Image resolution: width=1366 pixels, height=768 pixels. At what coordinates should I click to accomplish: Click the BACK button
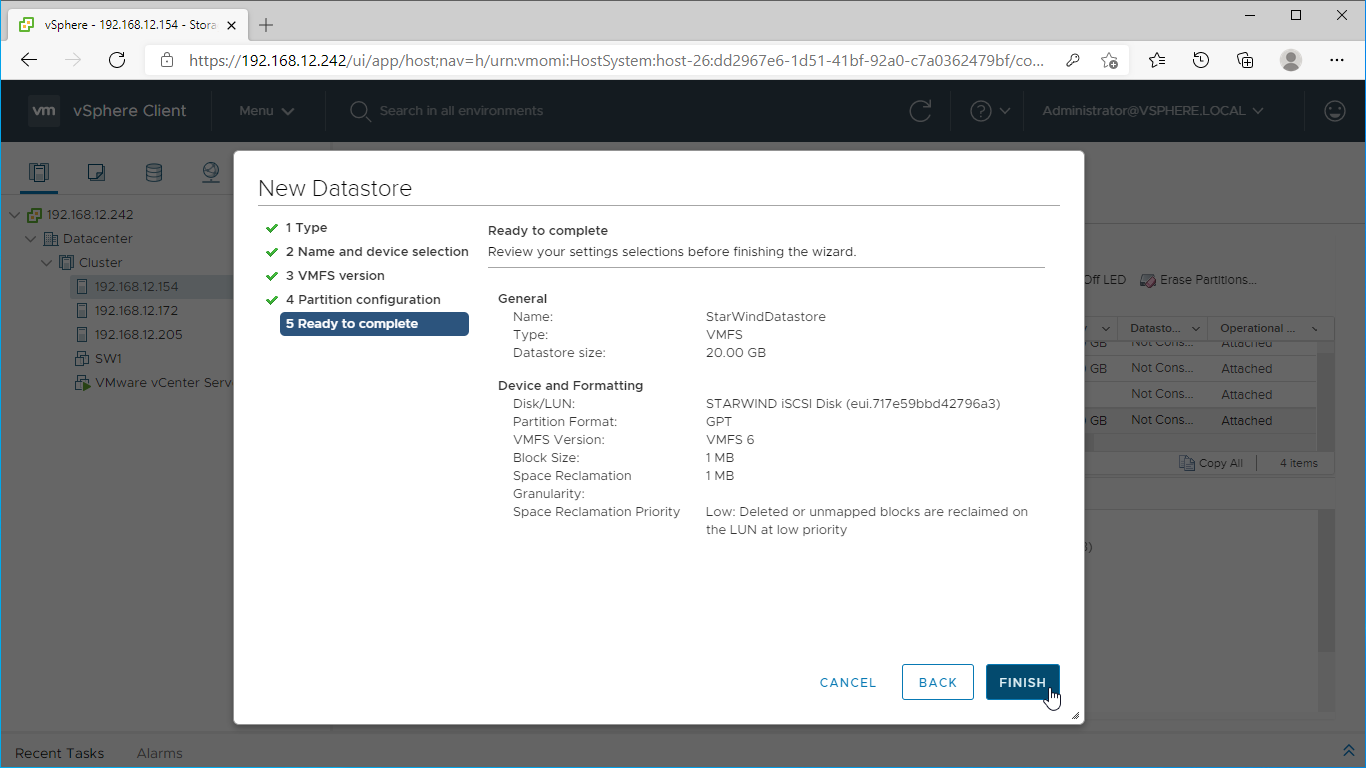937,682
